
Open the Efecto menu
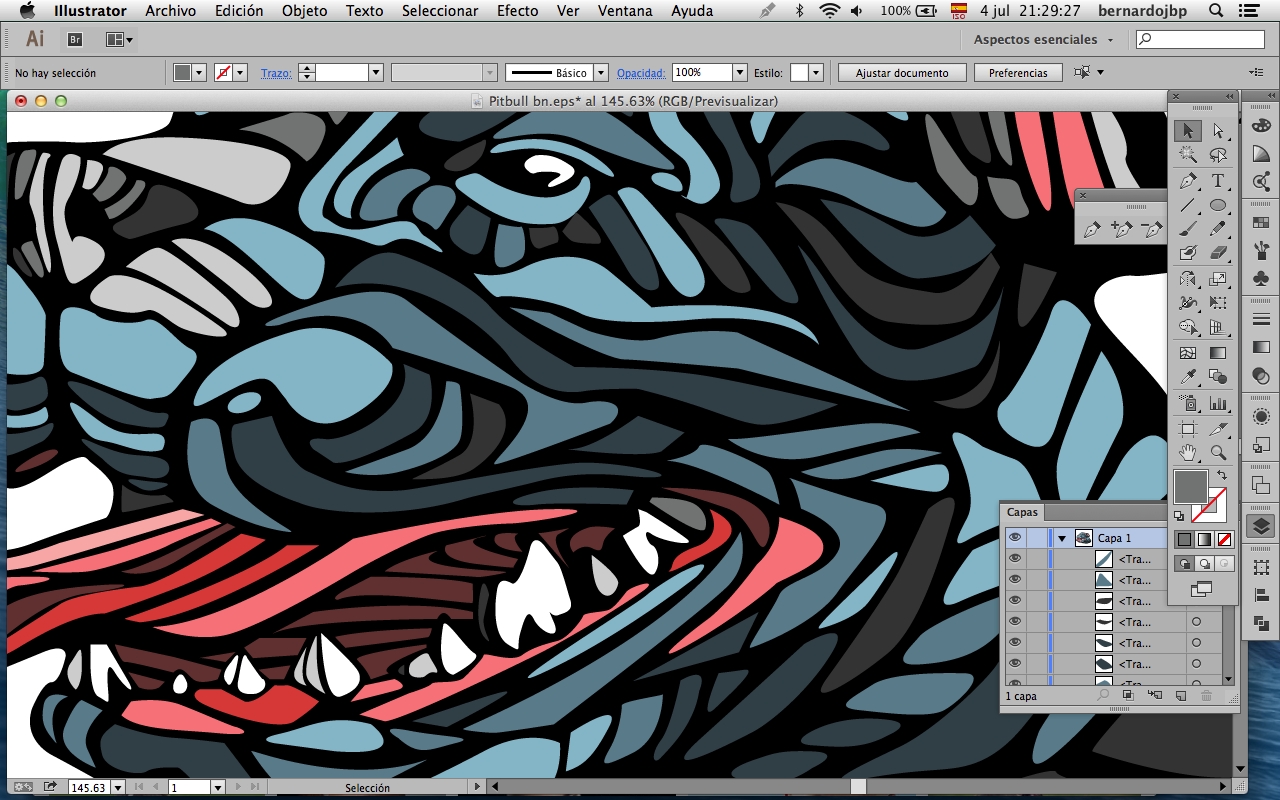point(518,11)
